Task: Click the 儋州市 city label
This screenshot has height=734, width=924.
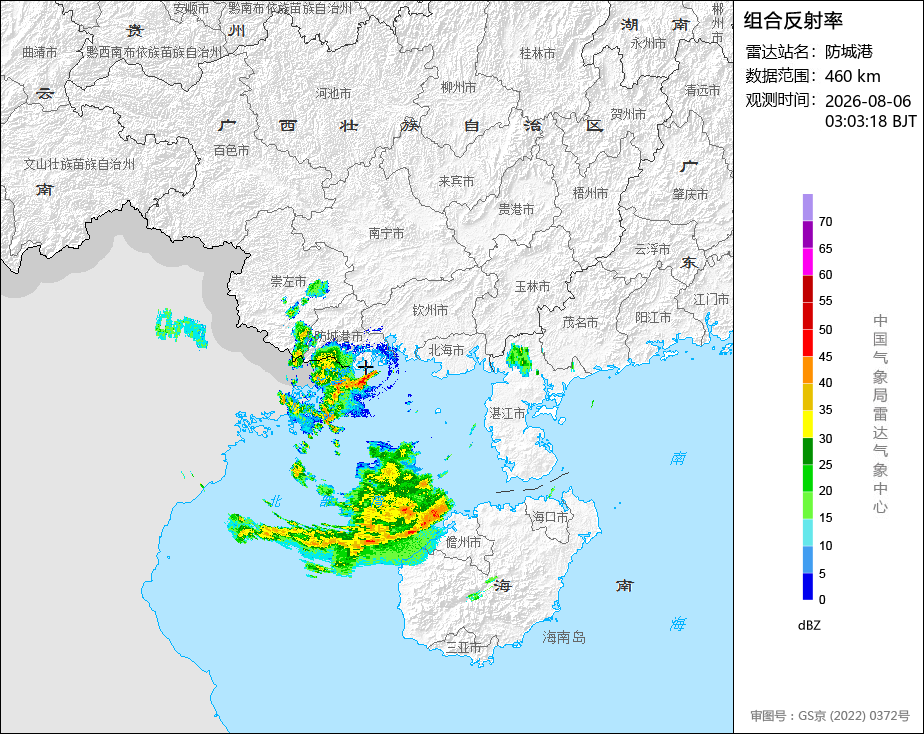Action: pyautogui.click(x=464, y=542)
